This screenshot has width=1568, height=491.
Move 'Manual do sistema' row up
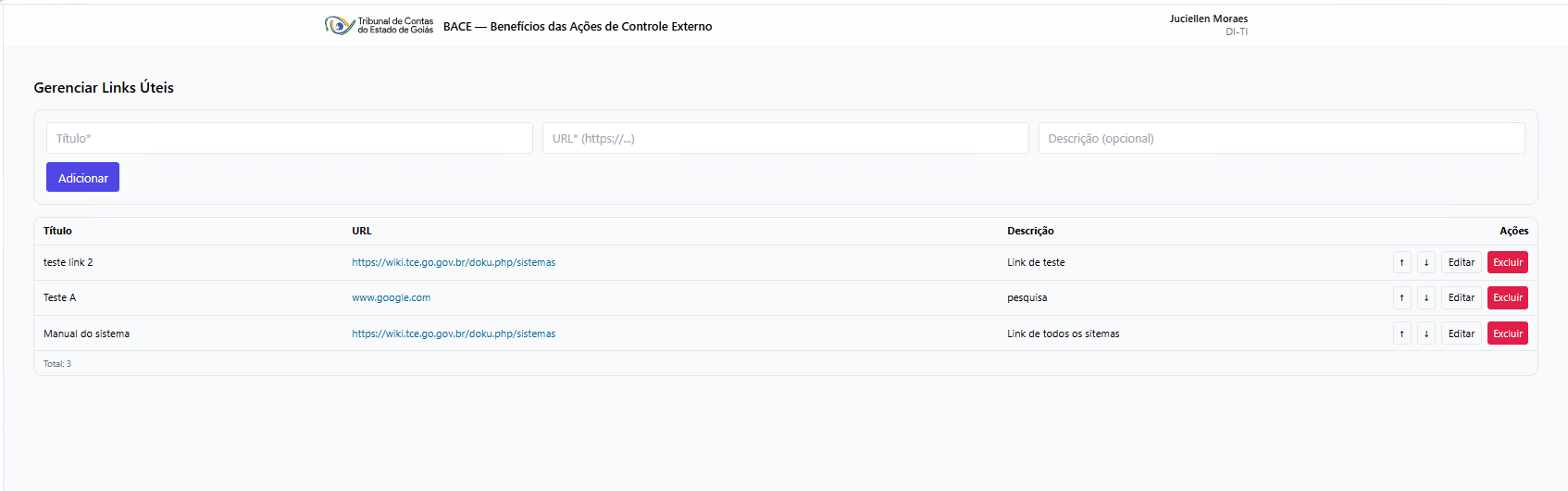tap(1402, 334)
